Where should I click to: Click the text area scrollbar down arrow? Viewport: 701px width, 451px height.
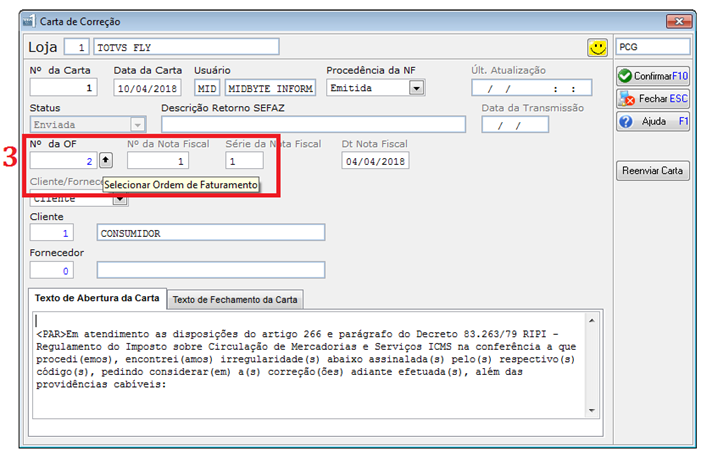click(591, 410)
